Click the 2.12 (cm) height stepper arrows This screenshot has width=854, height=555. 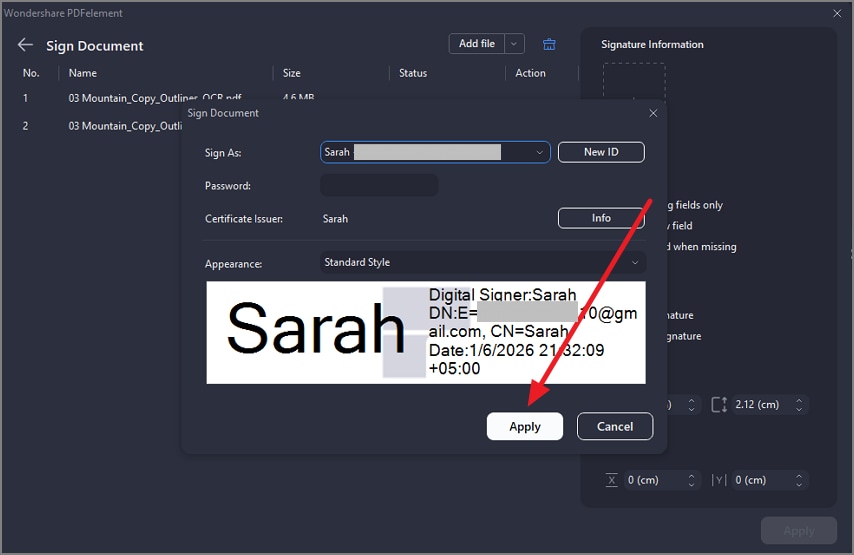coord(799,405)
